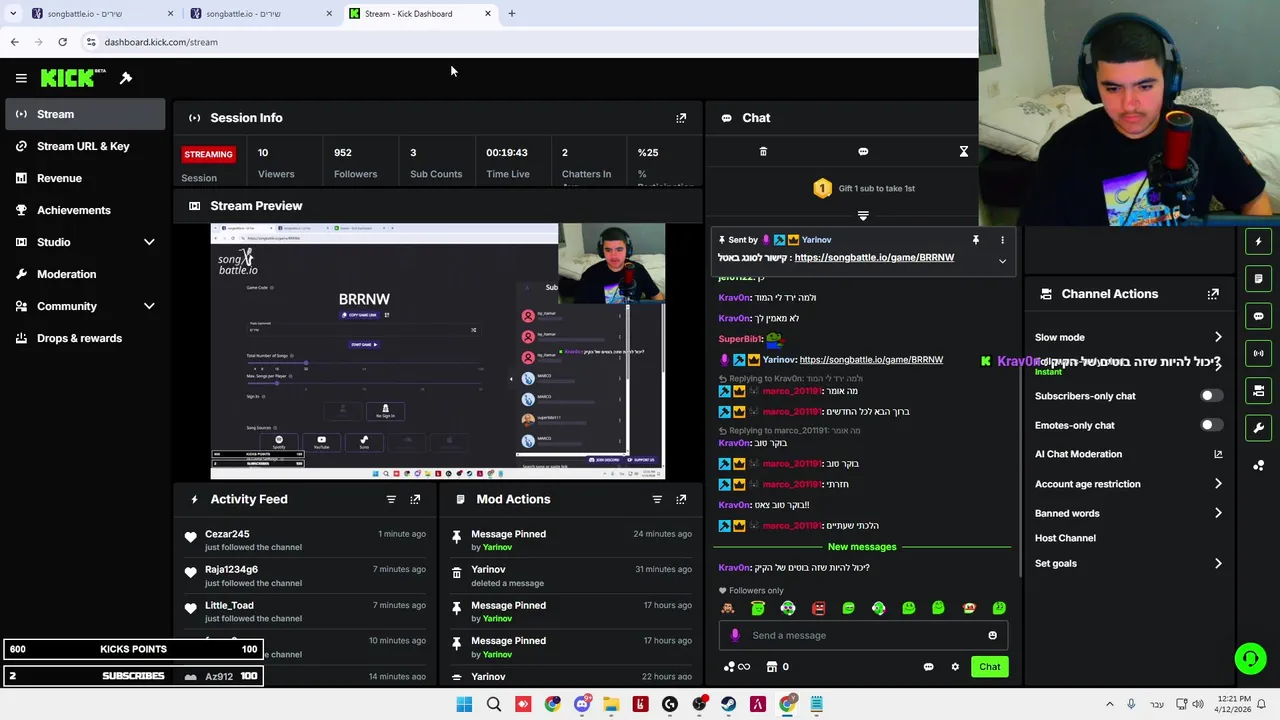Open the Chrome tab search dropdown
Screen dimensions: 1280x720
point(13,13)
